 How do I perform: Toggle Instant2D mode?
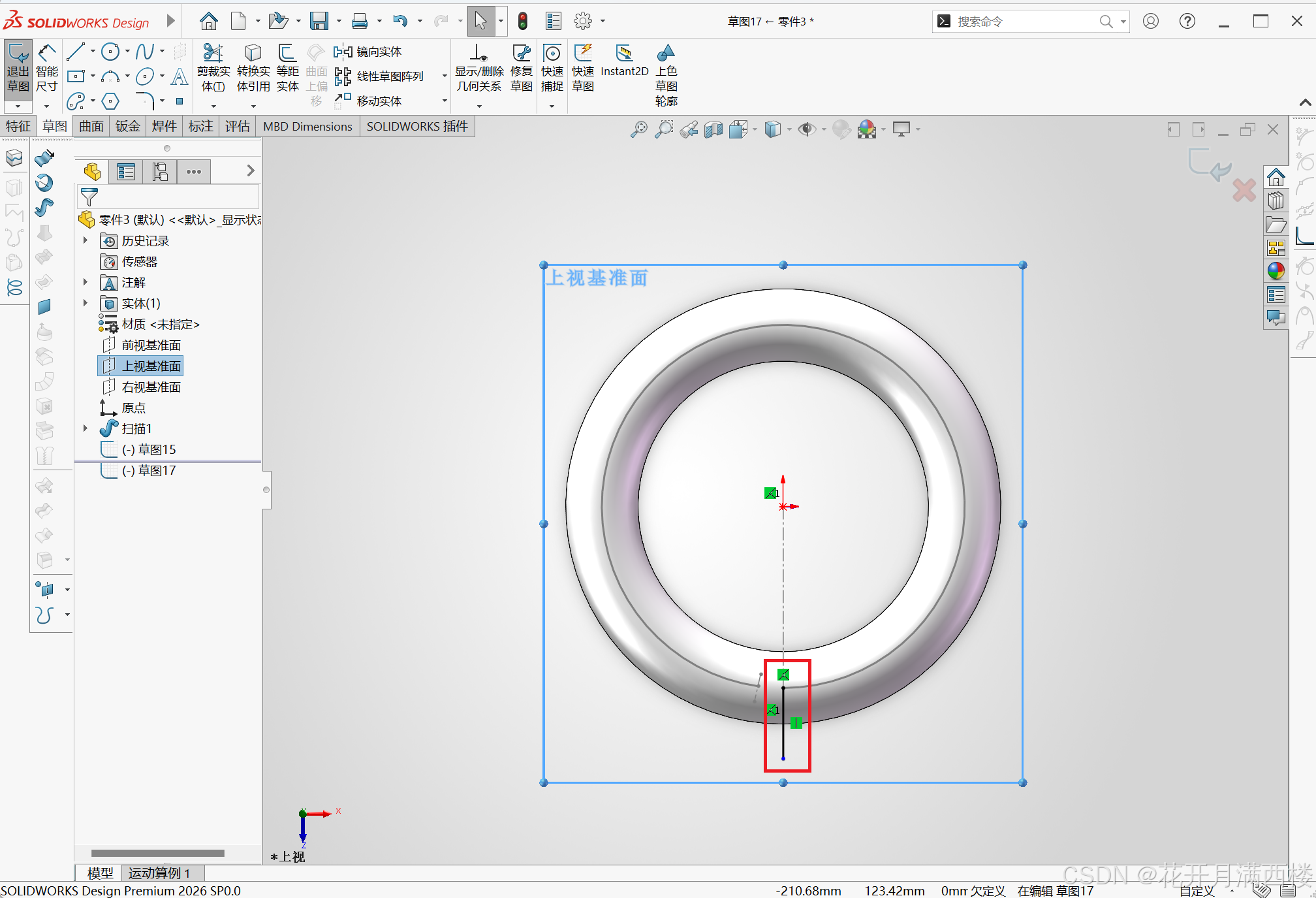(x=624, y=61)
